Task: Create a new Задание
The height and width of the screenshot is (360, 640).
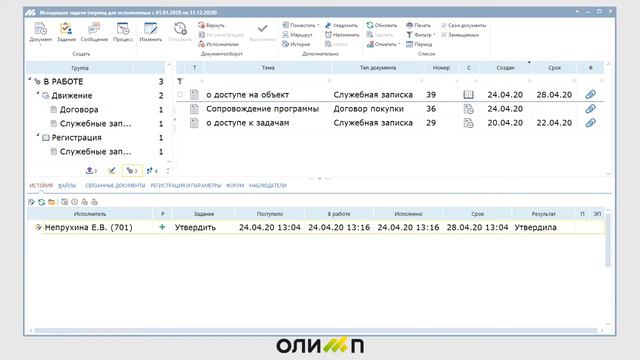Action: [x=66, y=32]
